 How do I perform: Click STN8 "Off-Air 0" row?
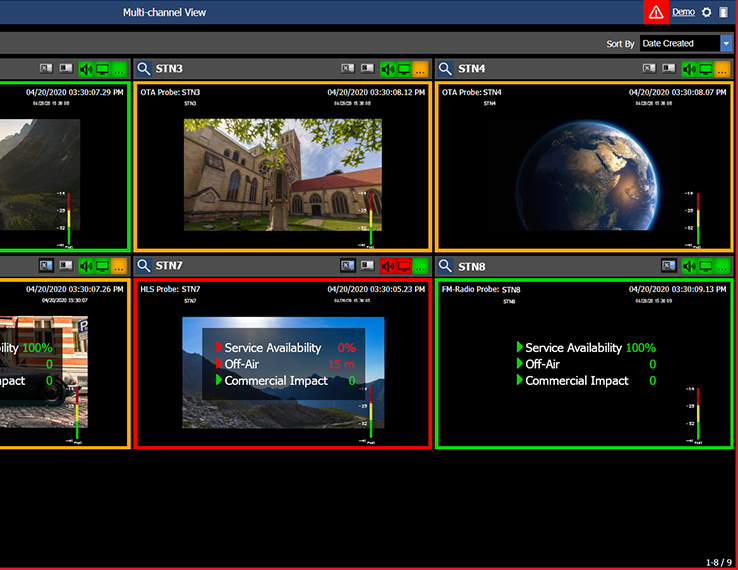pos(586,364)
